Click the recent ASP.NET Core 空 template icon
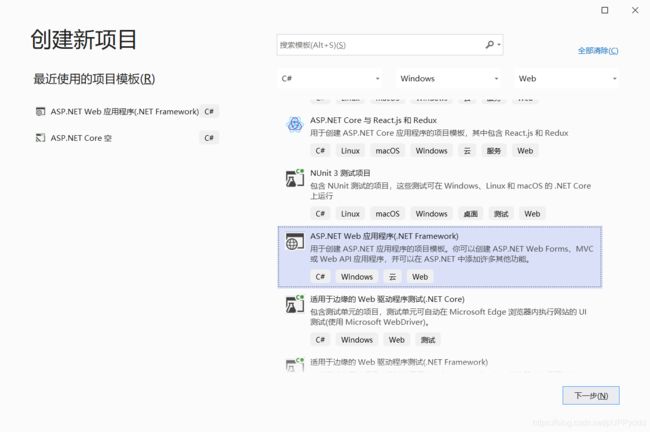This screenshot has width=650, height=432. pyautogui.click(x=40, y=138)
